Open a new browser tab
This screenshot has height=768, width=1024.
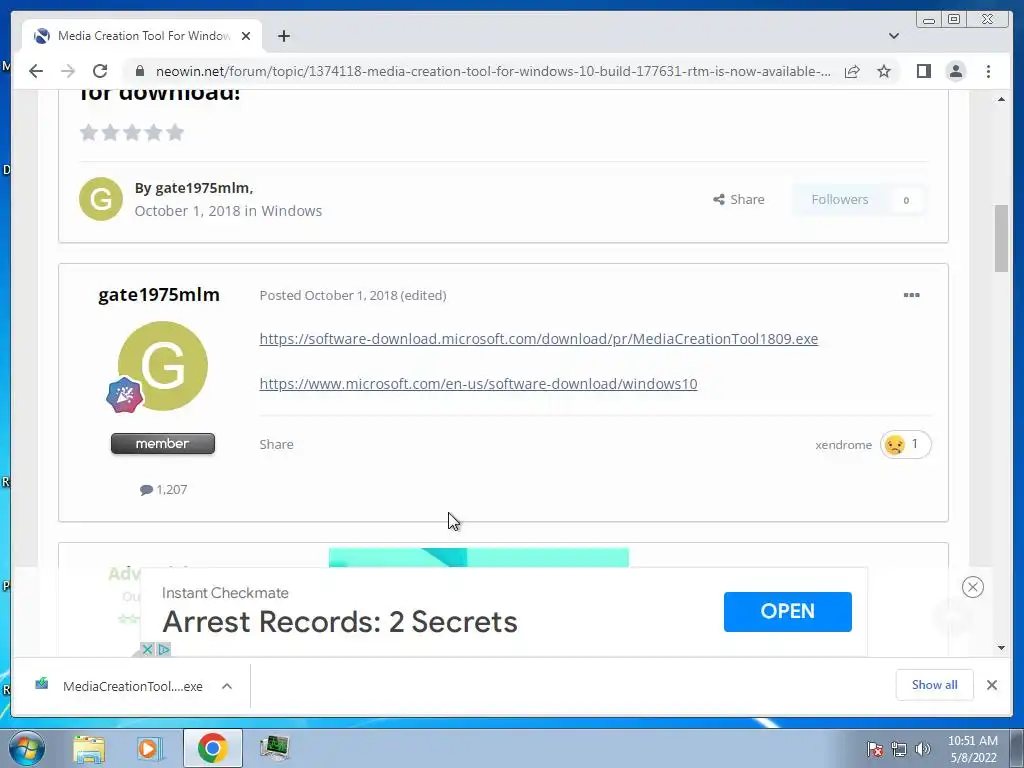click(283, 36)
